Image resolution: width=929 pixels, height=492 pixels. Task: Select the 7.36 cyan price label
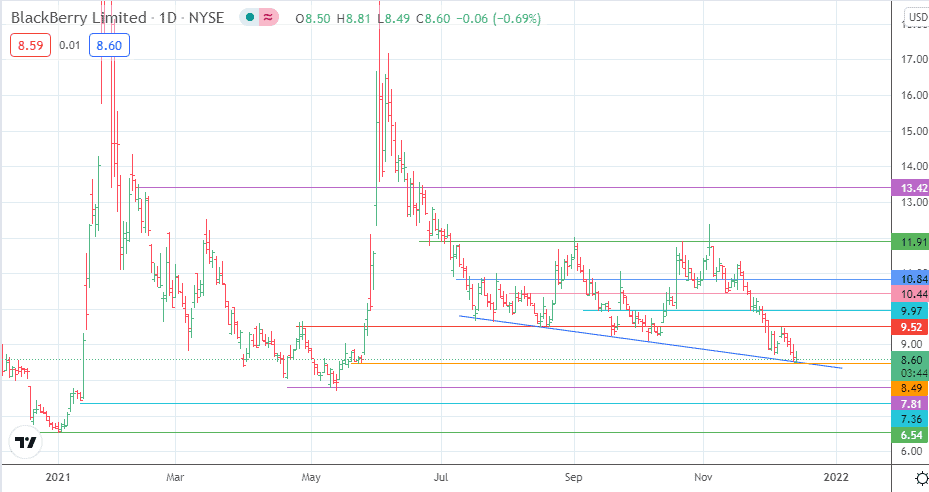coord(910,420)
